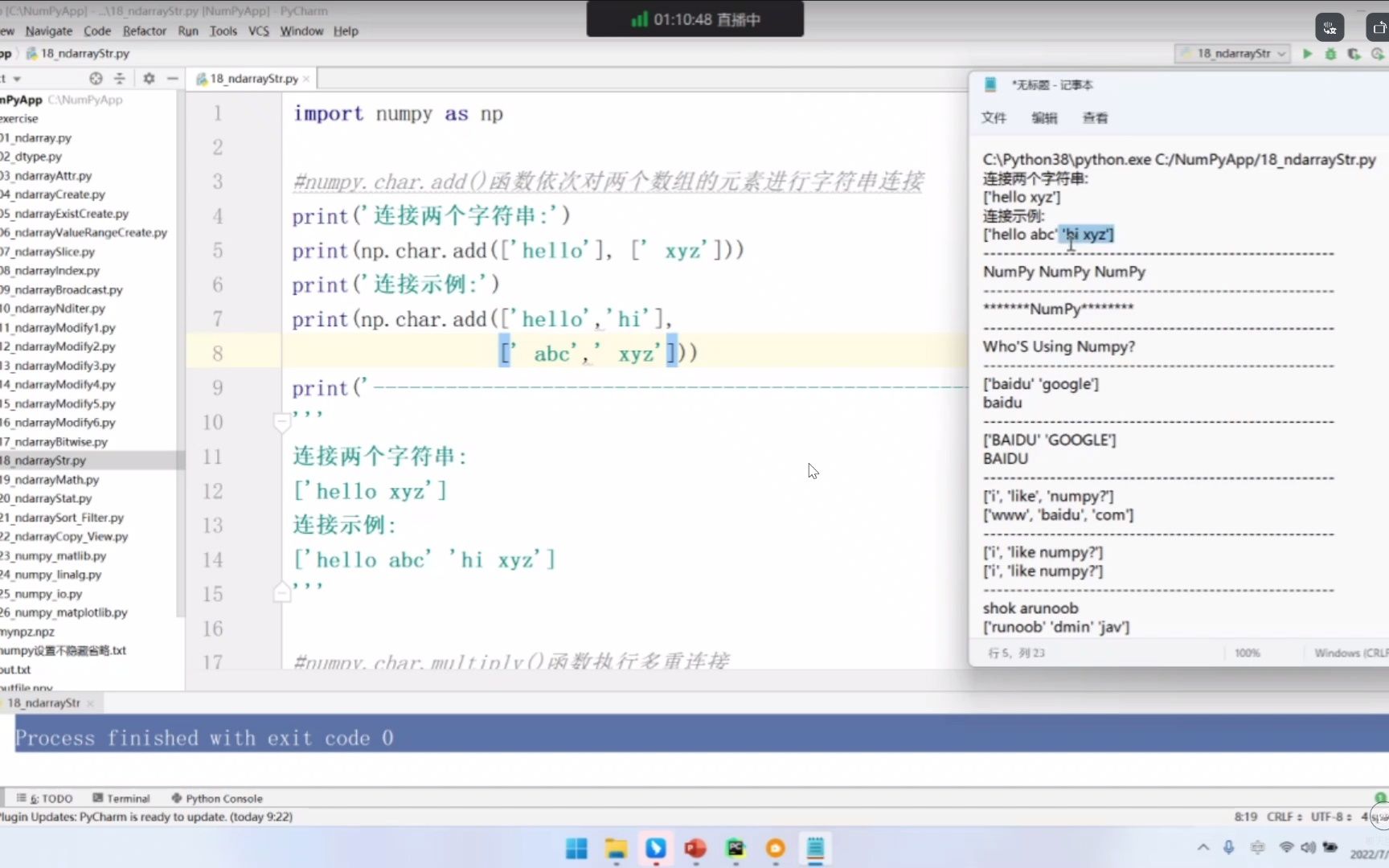Hide the Project tool window
This screenshot has width=1389, height=868.
[x=172, y=78]
